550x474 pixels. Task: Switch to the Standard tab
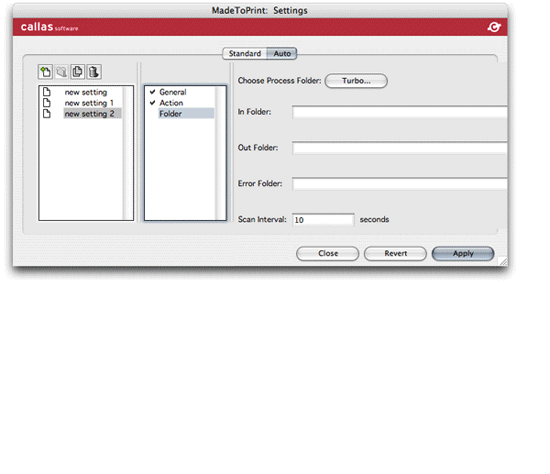click(245, 54)
